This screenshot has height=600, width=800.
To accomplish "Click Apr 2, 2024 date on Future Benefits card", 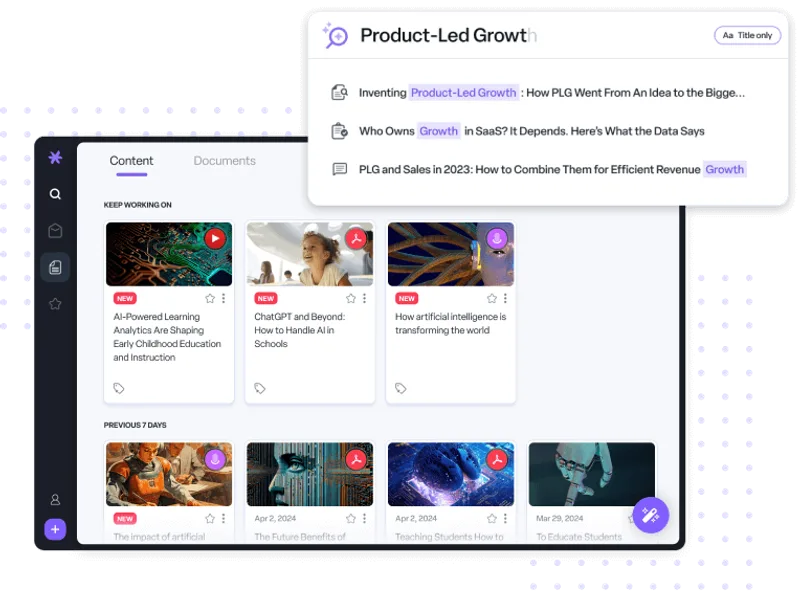I will [x=275, y=518].
